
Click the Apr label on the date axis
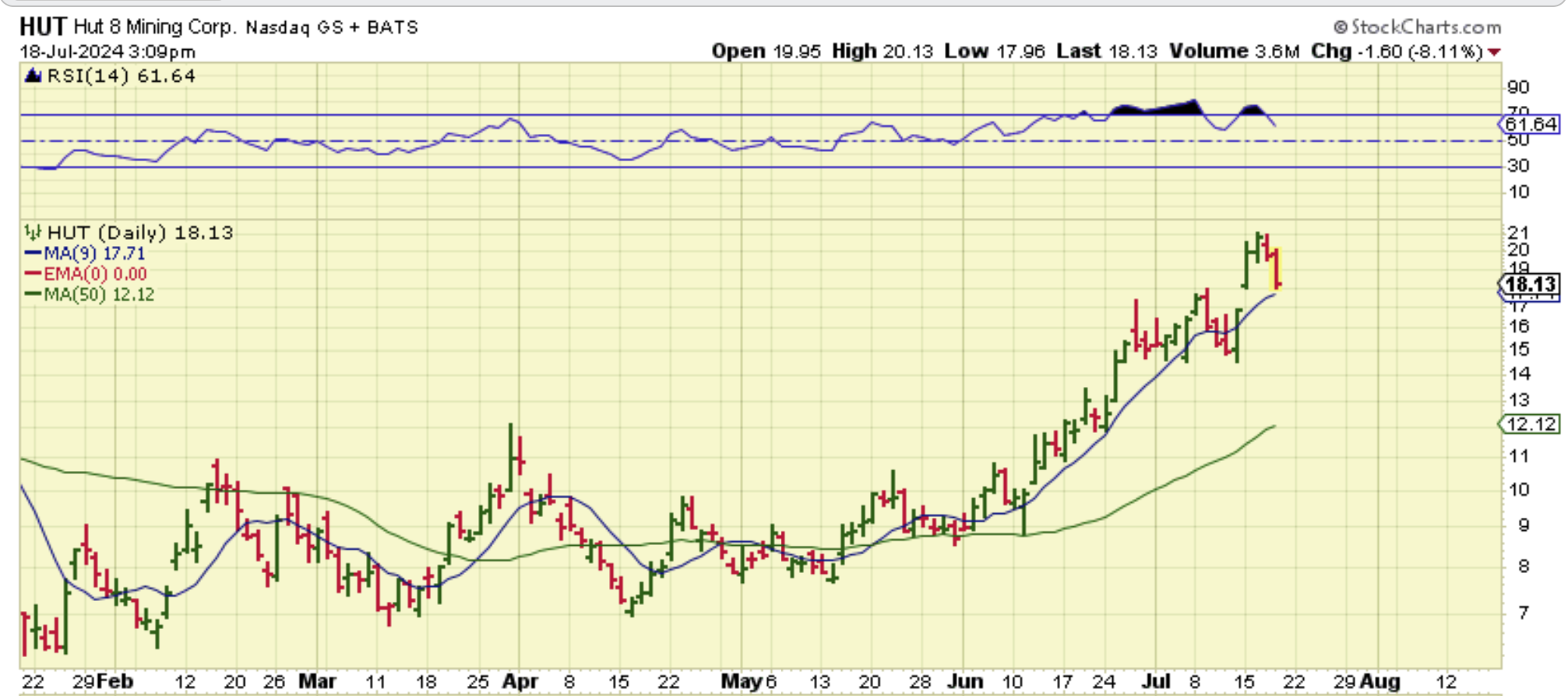(x=520, y=682)
